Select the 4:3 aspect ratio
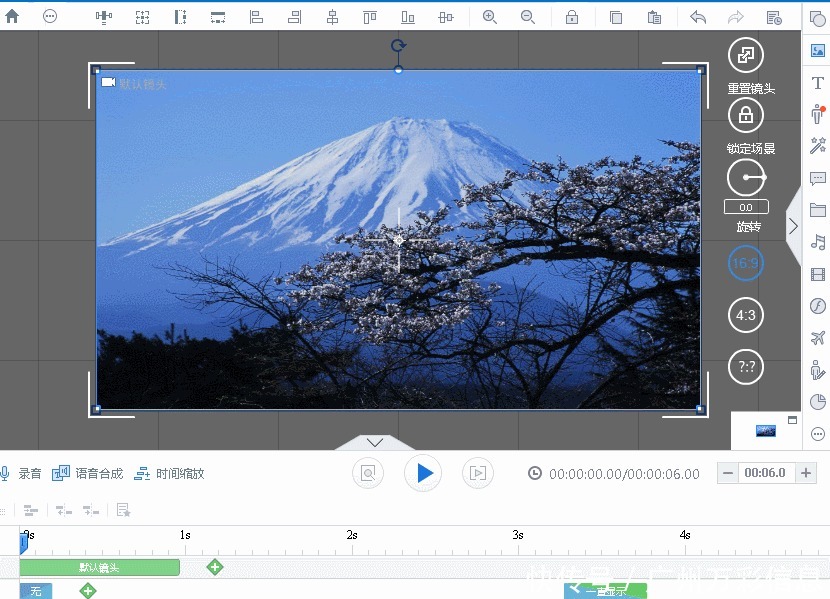Screen dimensions: 830x599 pyautogui.click(x=745, y=315)
